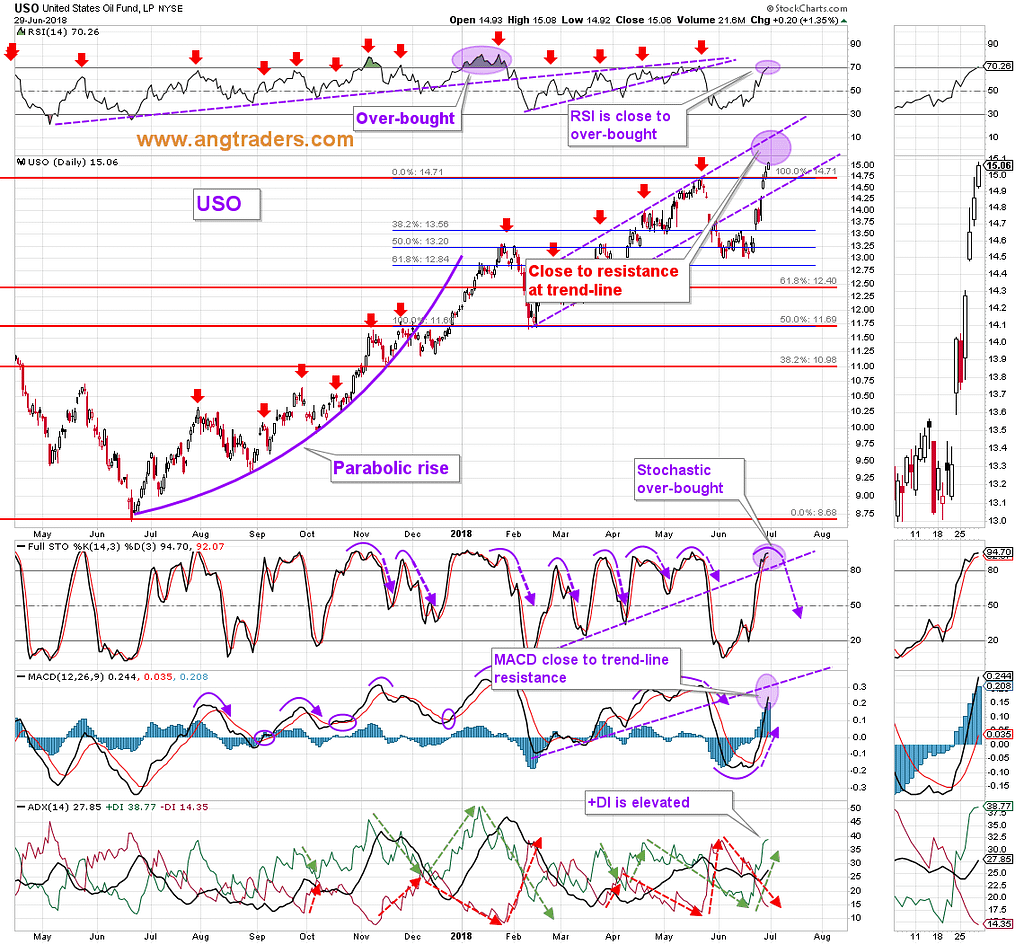The image size is (1024, 944).
Task: Click the Close 15.06 header value
Action: [643, 20]
